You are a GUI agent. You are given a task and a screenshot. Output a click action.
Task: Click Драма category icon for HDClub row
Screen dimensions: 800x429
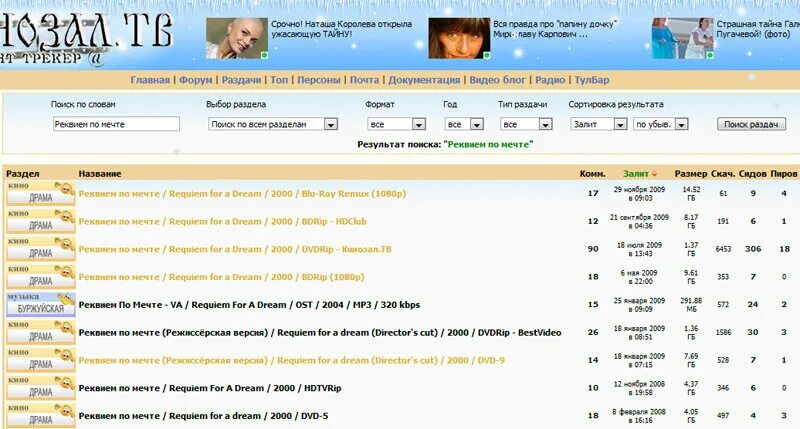click(x=40, y=221)
